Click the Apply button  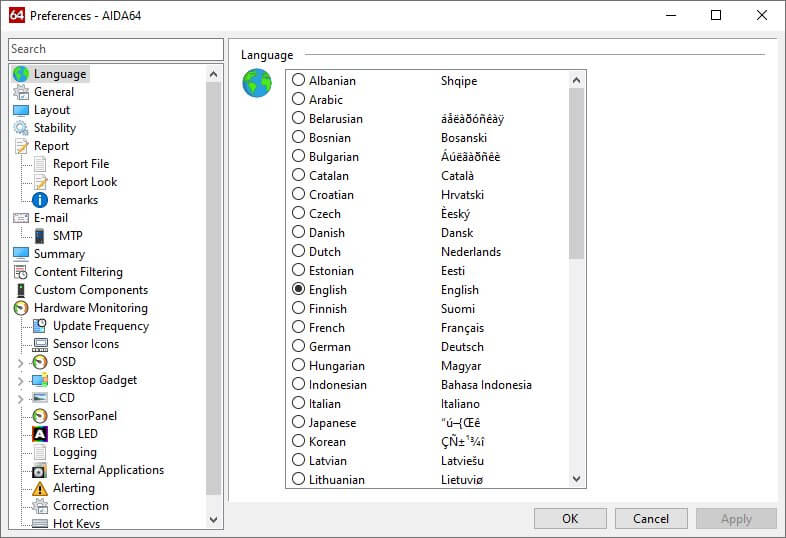736,518
